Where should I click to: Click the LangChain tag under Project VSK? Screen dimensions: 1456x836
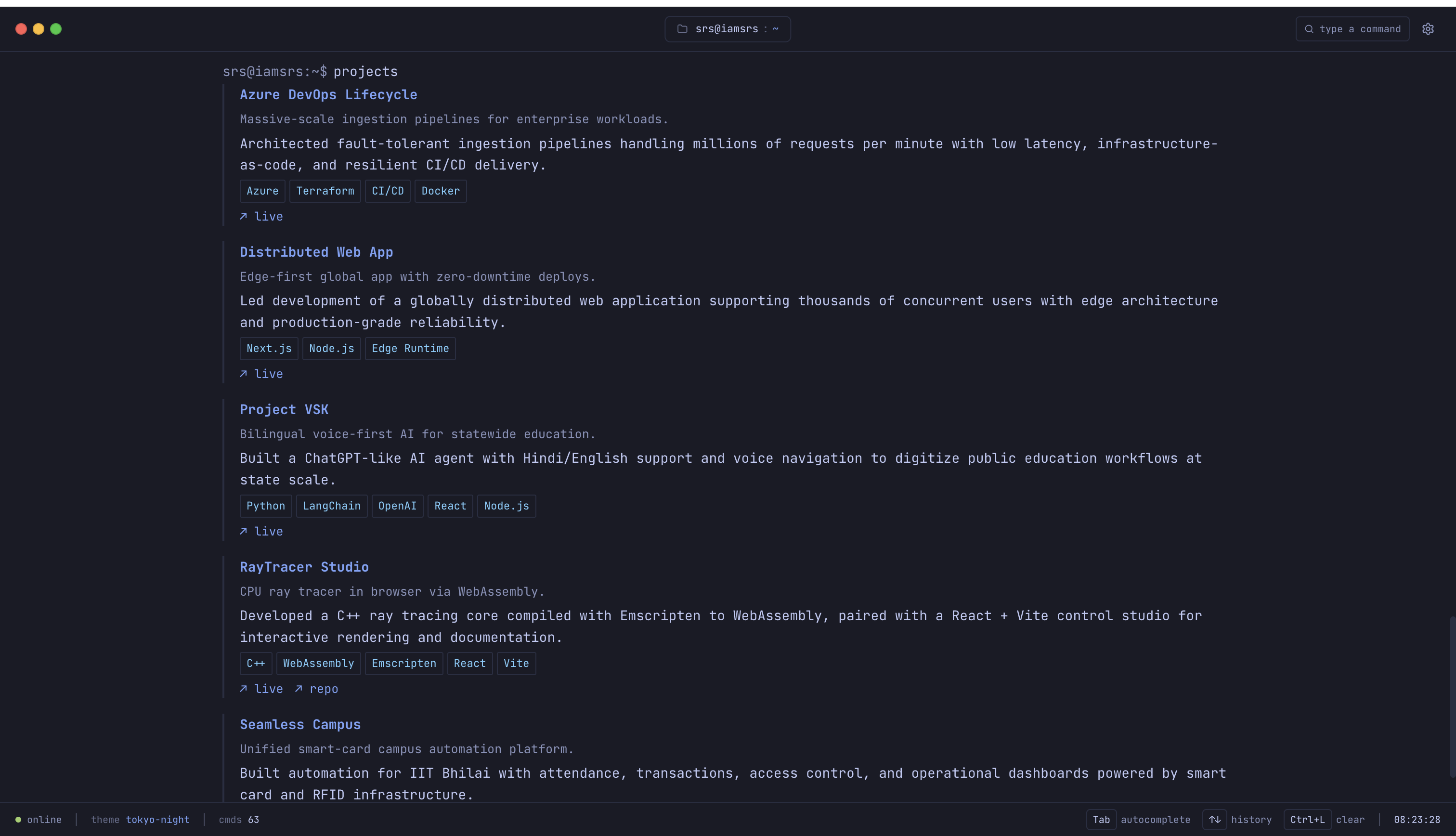[331, 506]
